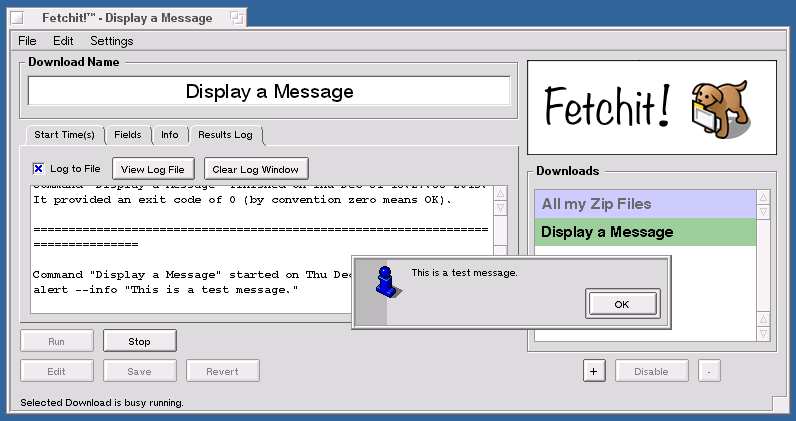
Task: Dismiss the test message with OK
Action: (x=622, y=304)
